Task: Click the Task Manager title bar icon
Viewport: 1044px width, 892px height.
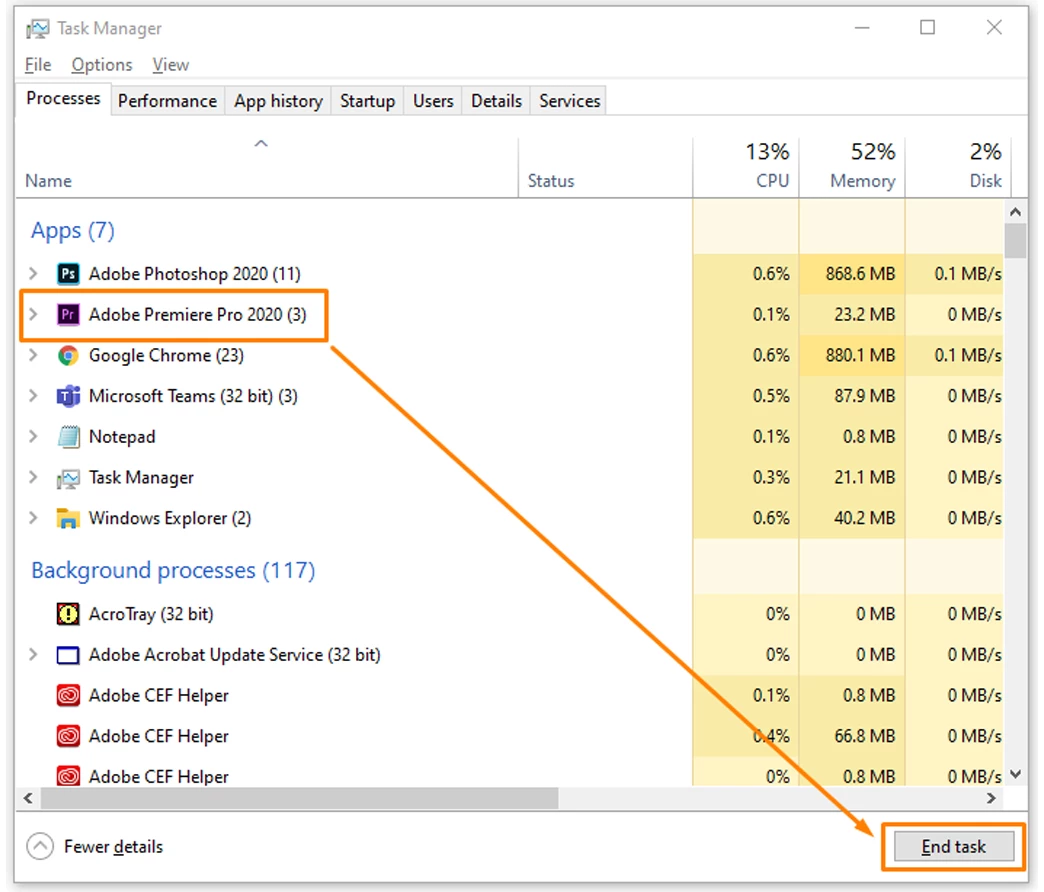Action: (37, 29)
